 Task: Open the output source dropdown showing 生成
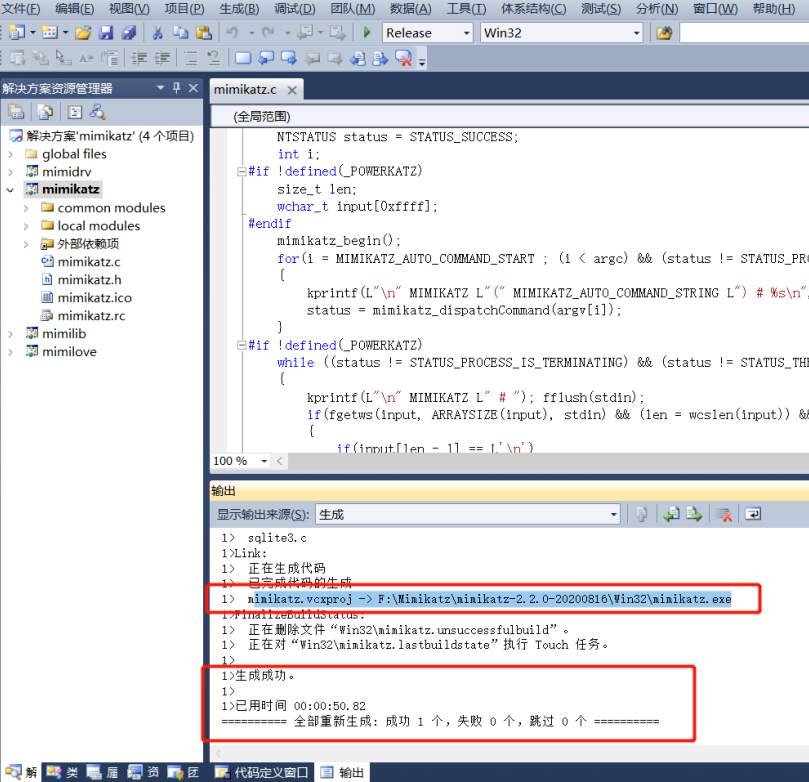click(x=613, y=515)
